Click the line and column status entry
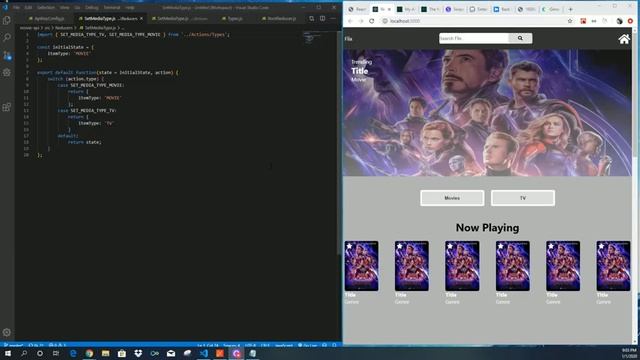640x360 pixels. click(207, 345)
